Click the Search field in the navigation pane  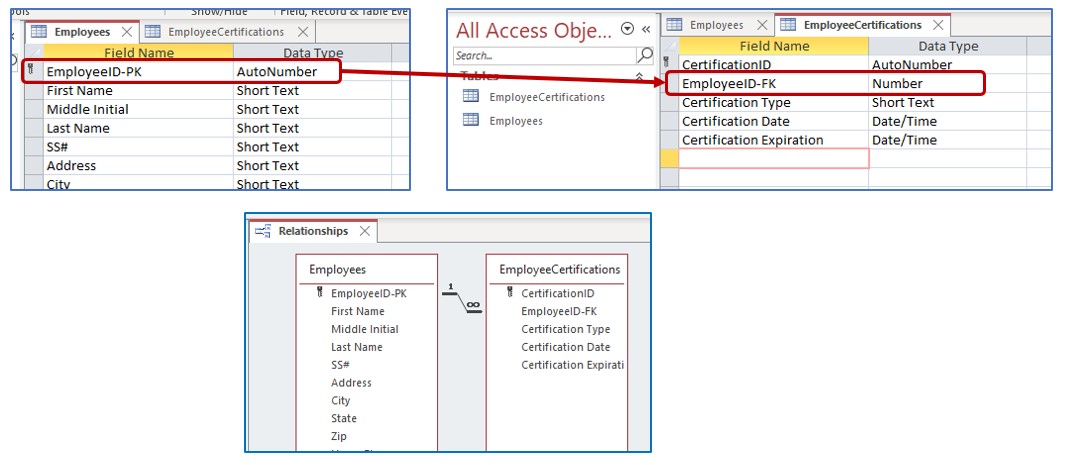[543, 55]
